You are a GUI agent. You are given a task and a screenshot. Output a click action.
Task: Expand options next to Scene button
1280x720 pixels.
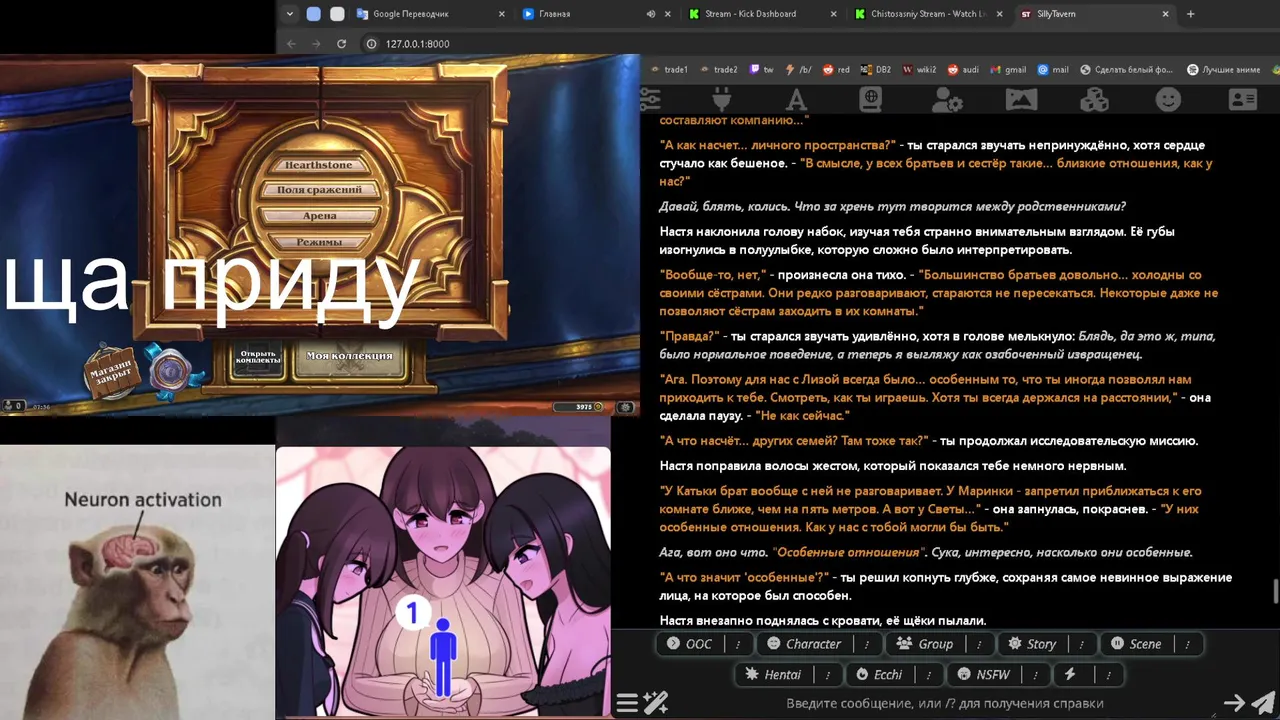(1187, 644)
